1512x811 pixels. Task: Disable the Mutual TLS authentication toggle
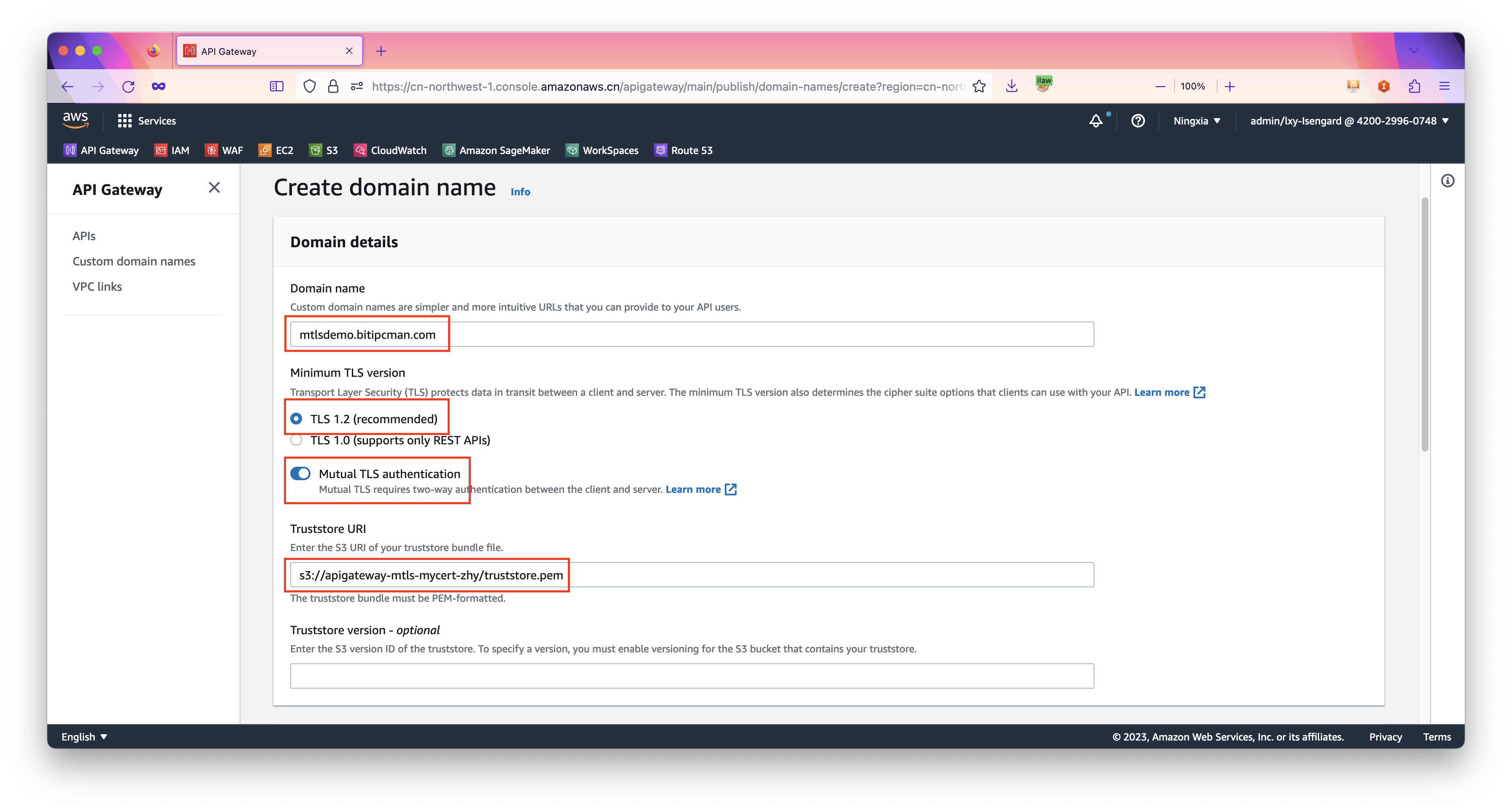pyautogui.click(x=300, y=473)
